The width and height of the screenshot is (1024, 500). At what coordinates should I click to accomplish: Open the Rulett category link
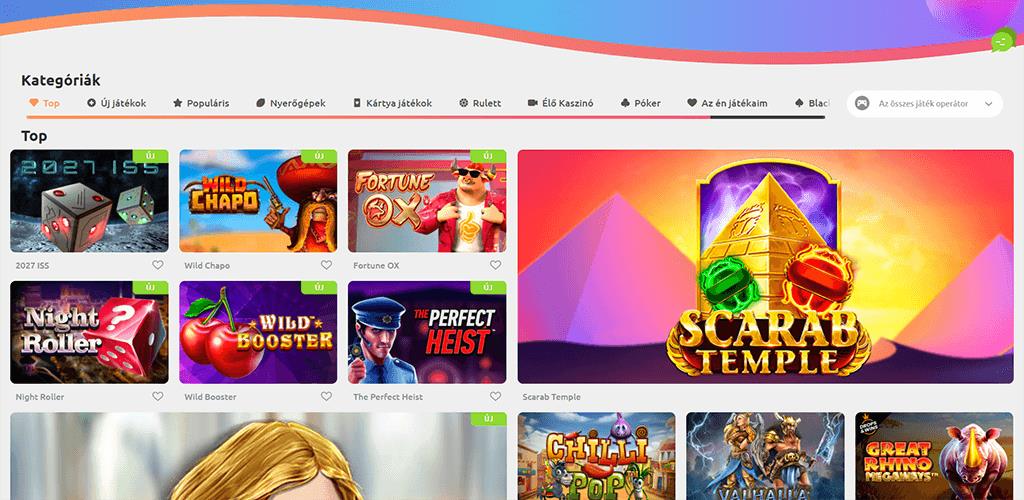tap(480, 103)
